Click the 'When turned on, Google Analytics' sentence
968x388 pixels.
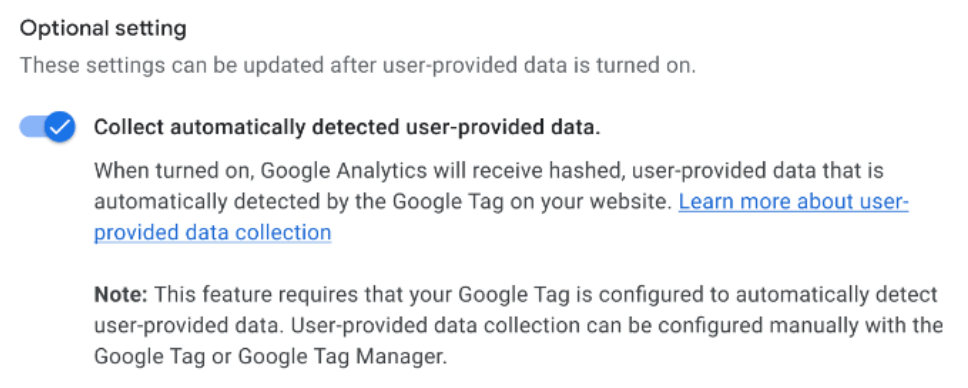coord(260,171)
